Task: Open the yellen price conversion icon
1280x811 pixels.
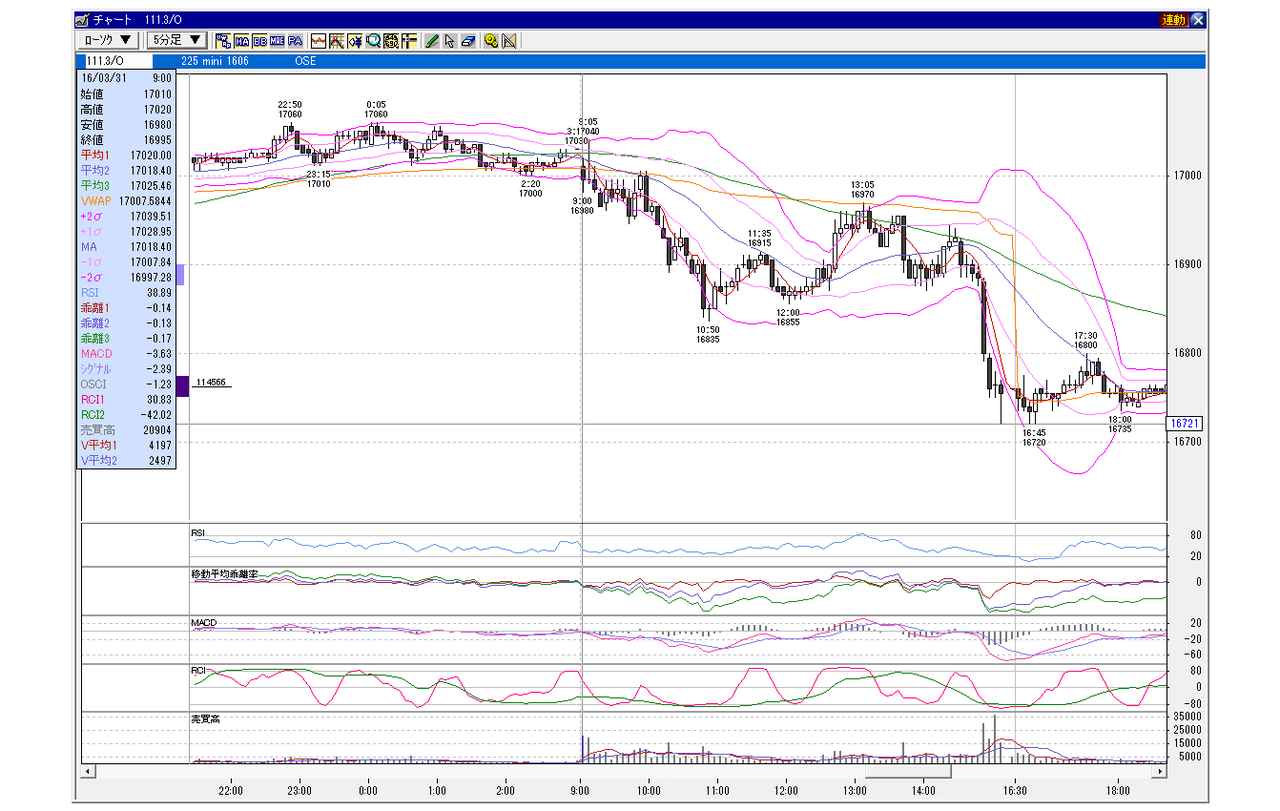Action: point(355,41)
